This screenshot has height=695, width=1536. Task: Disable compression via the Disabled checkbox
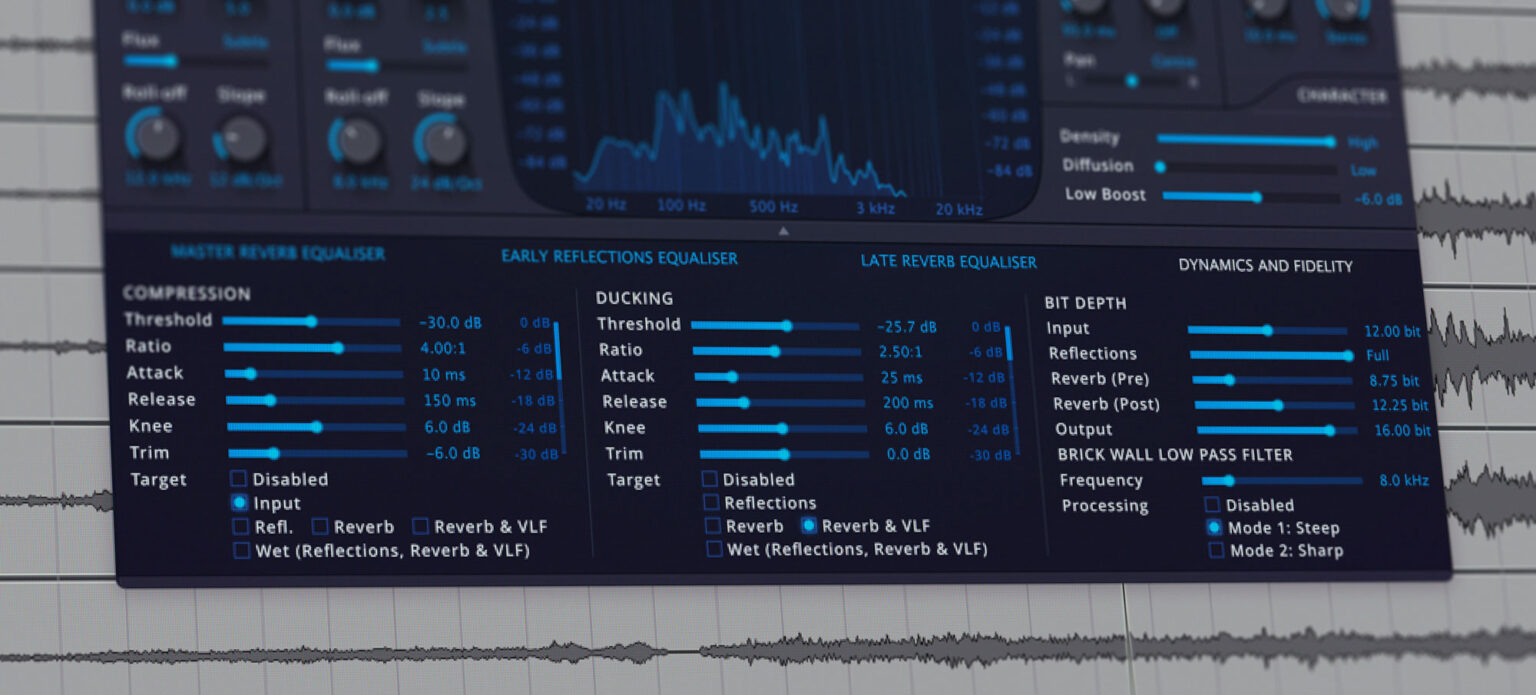(x=239, y=479)
